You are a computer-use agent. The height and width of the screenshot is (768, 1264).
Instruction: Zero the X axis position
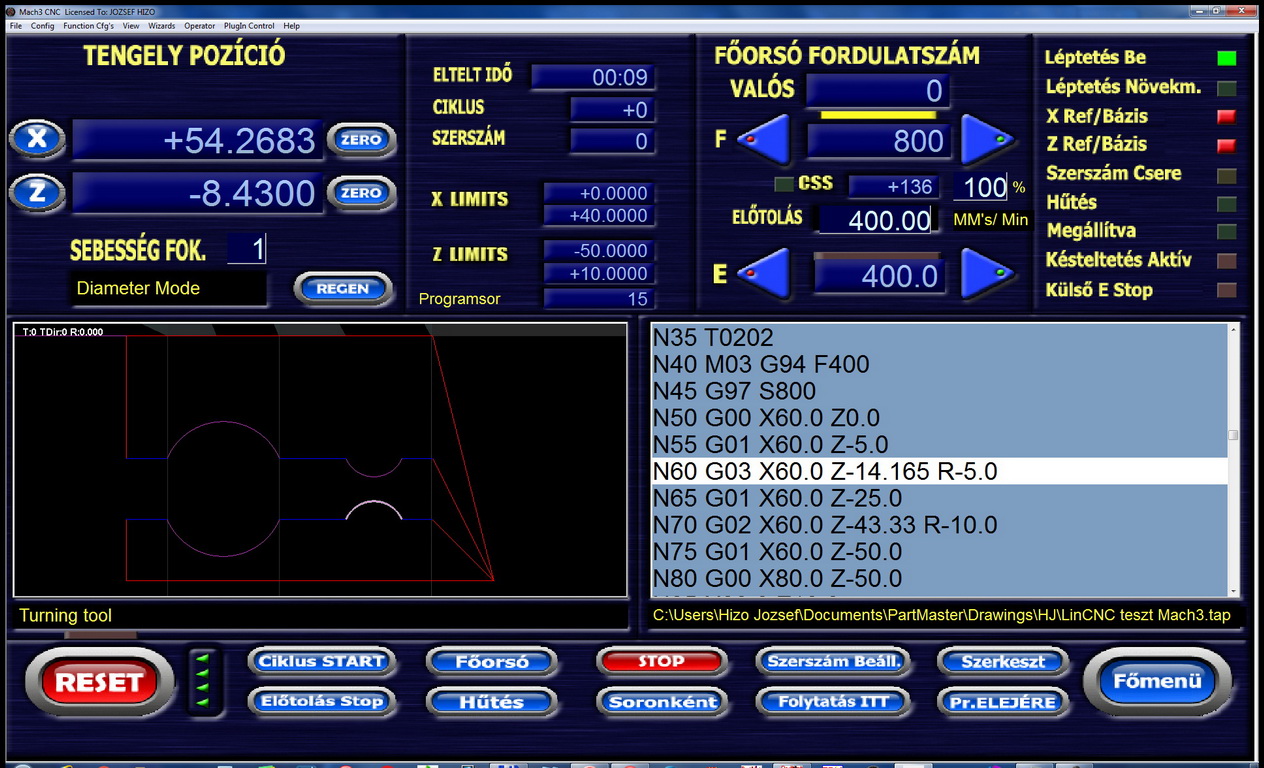click(361, 140)
